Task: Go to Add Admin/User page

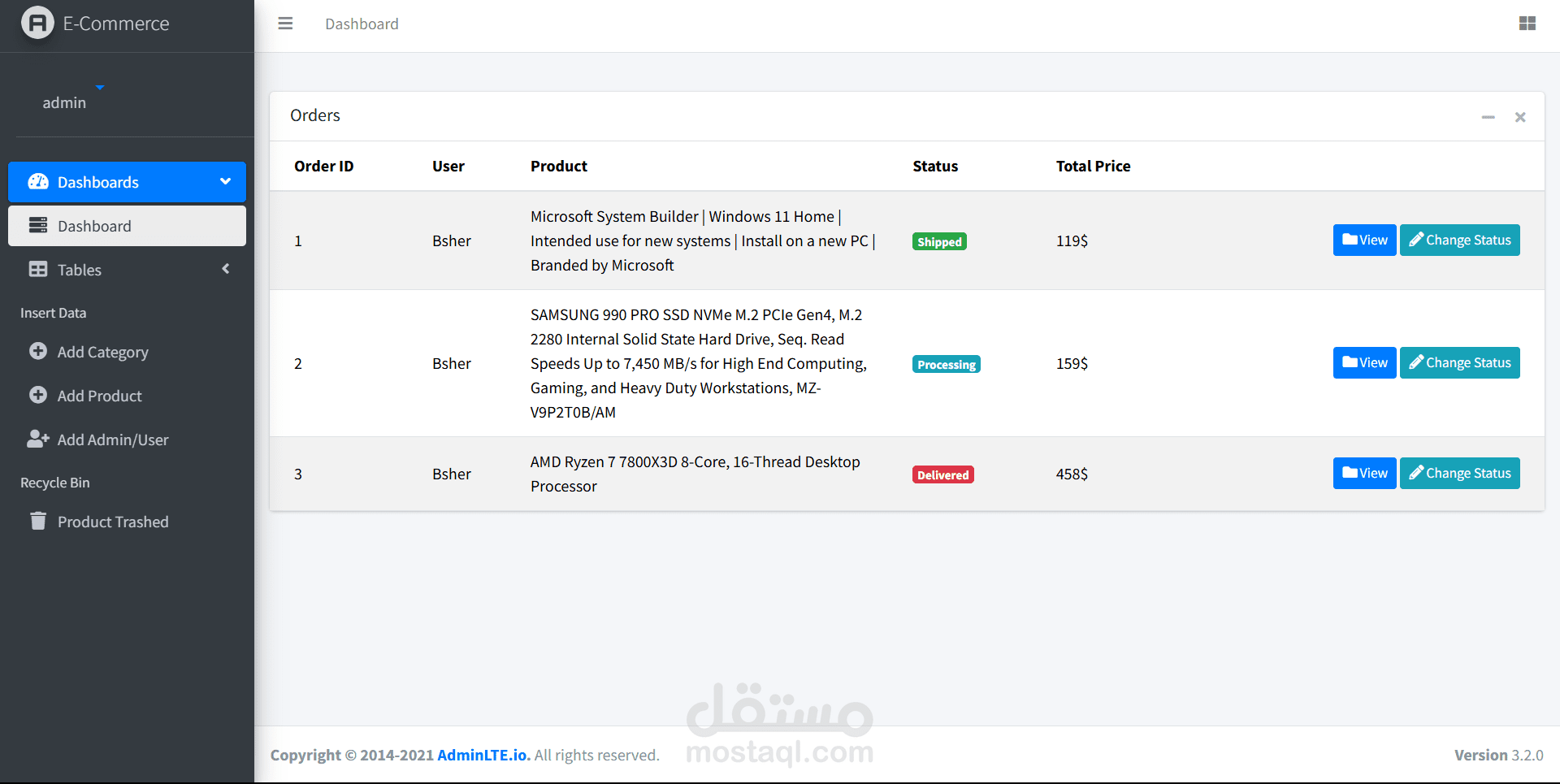Action: tap(127, 440)
